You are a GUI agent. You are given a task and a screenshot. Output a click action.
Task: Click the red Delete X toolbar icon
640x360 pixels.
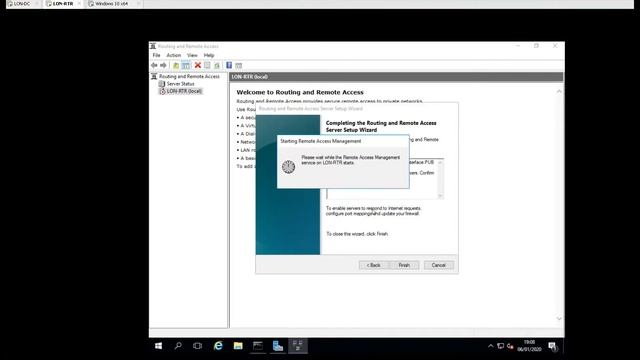click(198, 65)
